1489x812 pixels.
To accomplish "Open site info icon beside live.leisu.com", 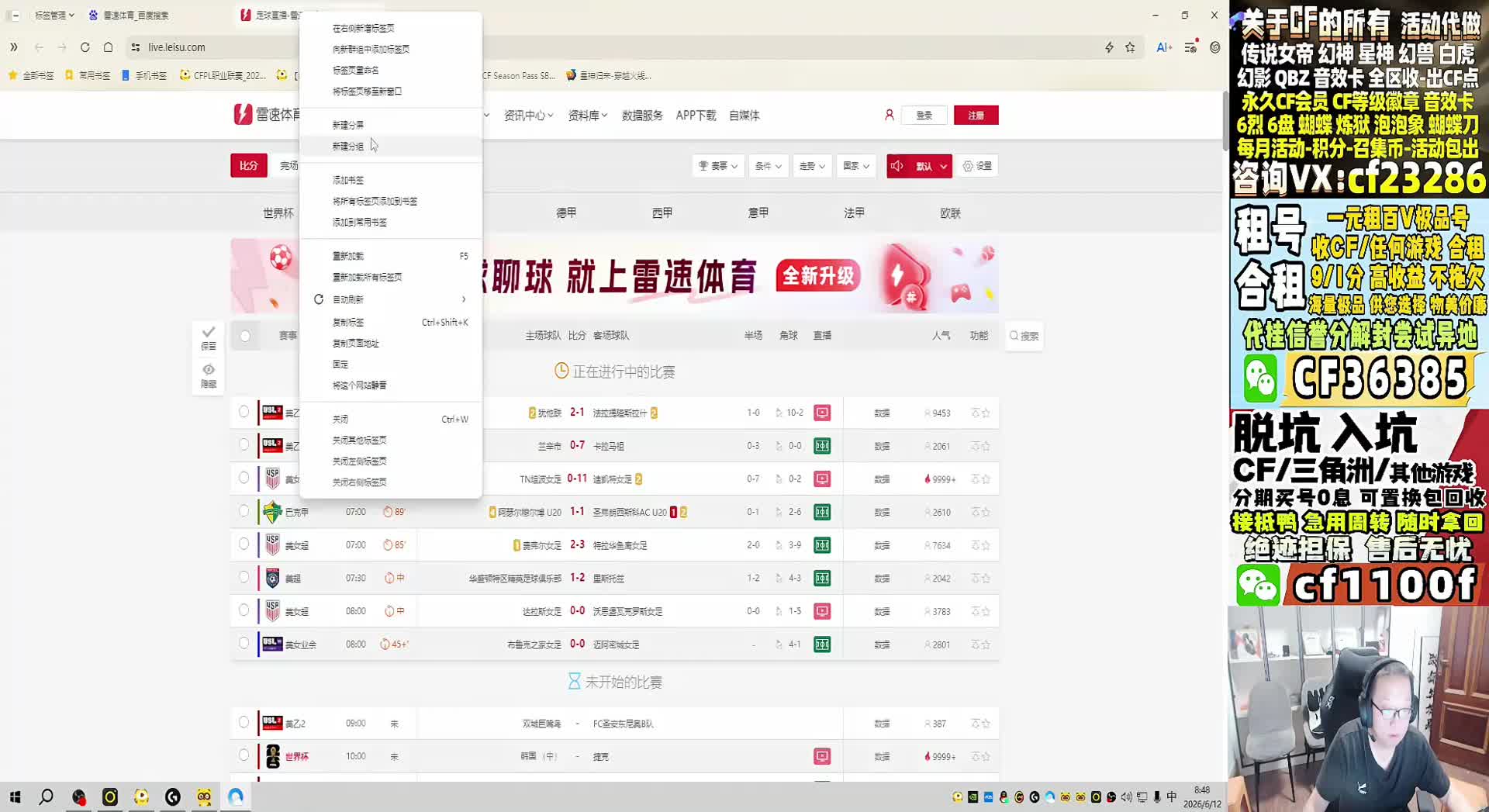I will tap(136, 47).
